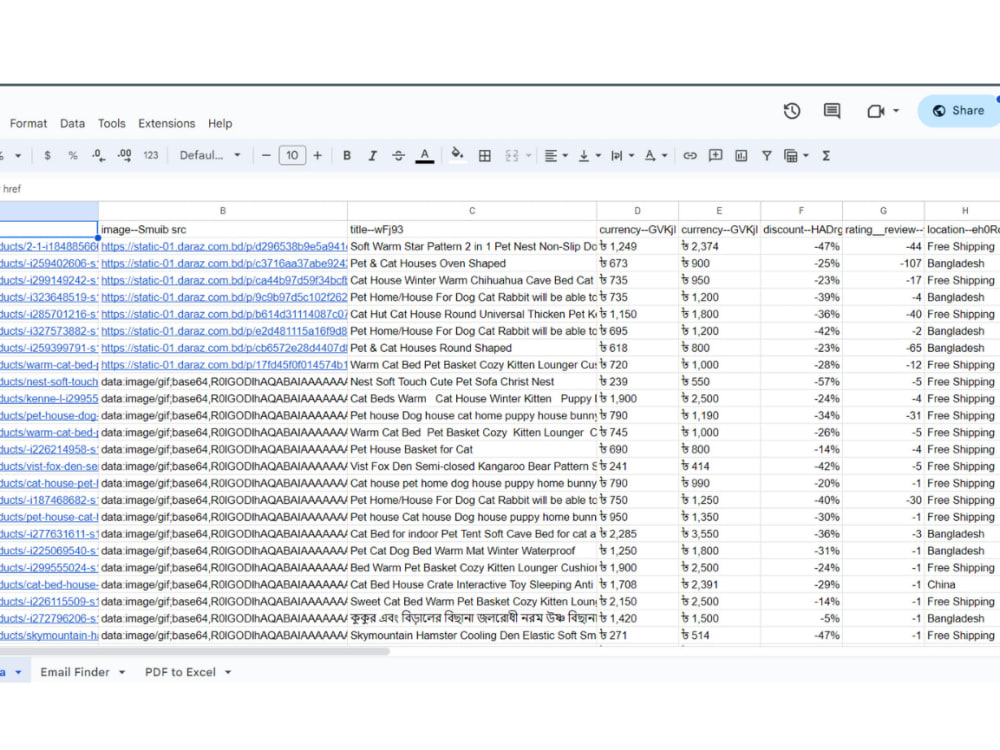
Task: Increase font size plus button
Action: pyautogui.click(x=318, y=156)
